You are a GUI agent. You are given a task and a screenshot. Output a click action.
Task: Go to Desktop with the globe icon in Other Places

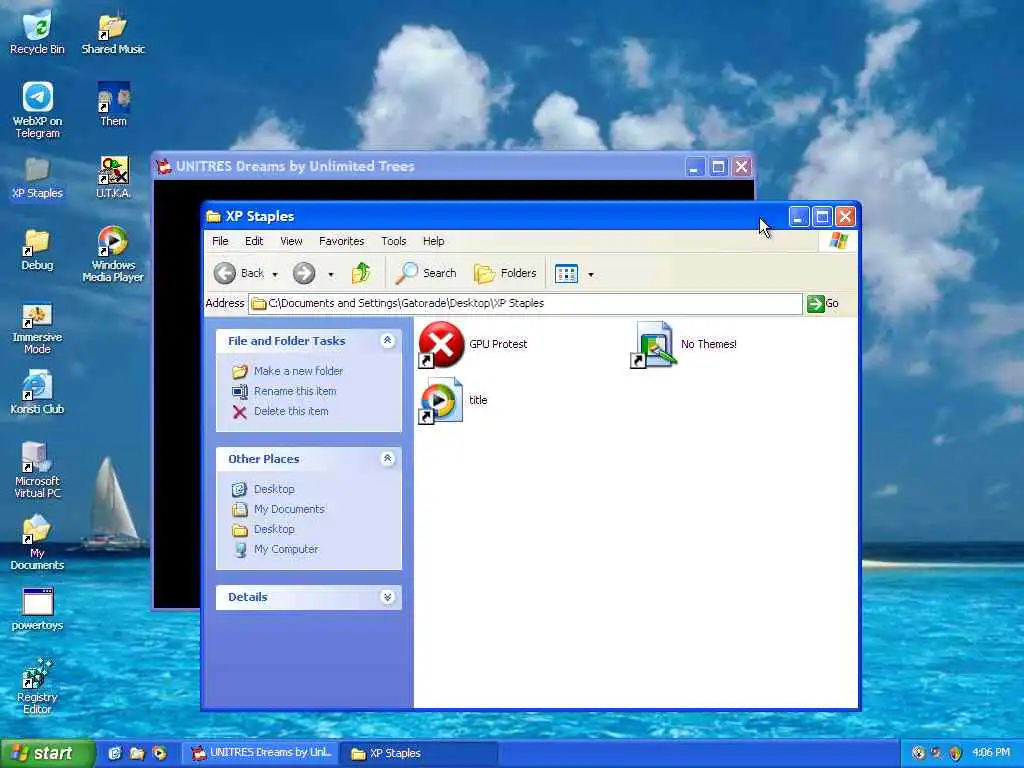click(x=264, y=489)
